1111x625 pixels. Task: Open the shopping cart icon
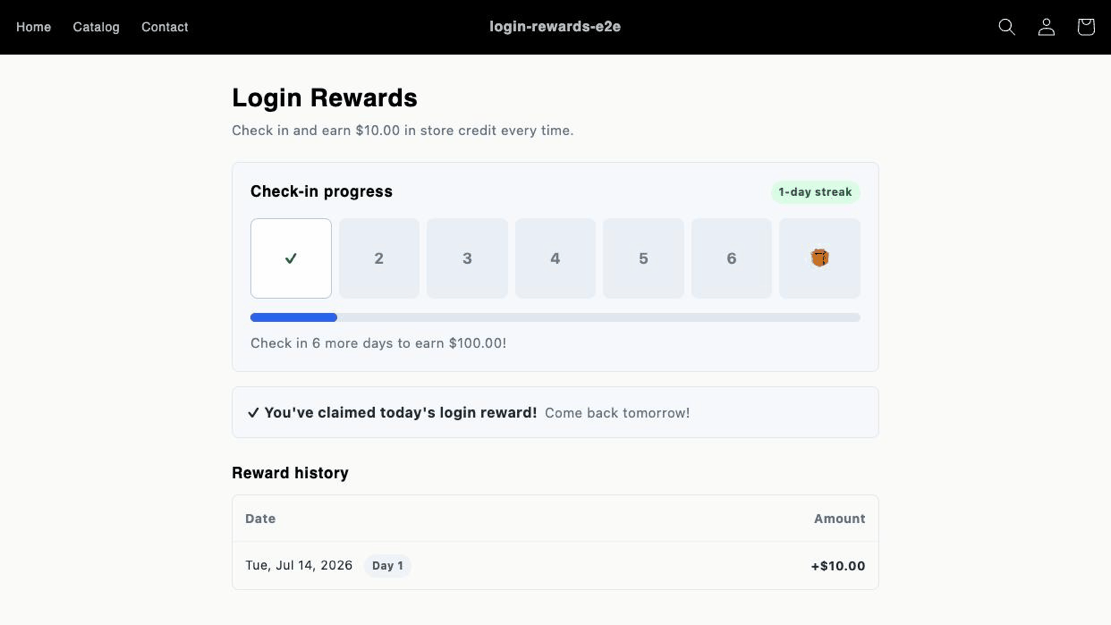1085,27
